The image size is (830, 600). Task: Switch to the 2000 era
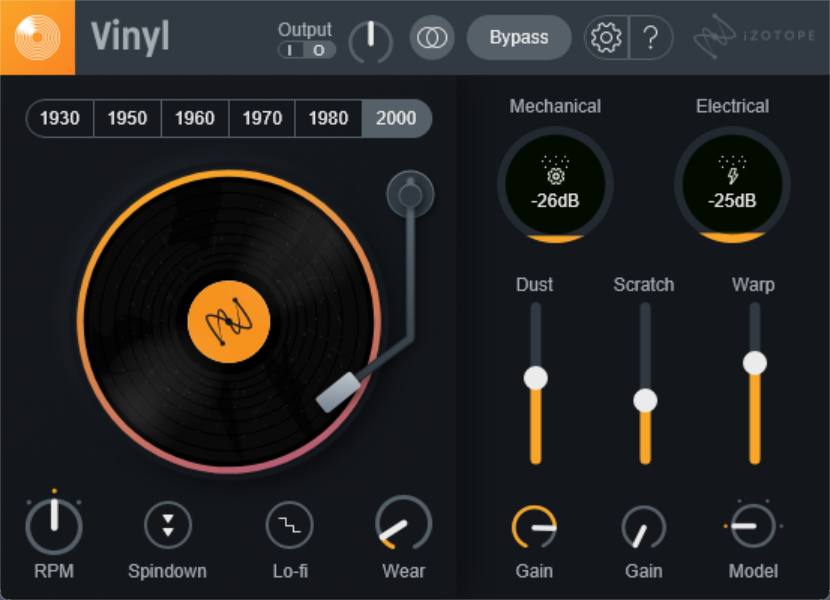pyautogui.click(x=396, y=118)
